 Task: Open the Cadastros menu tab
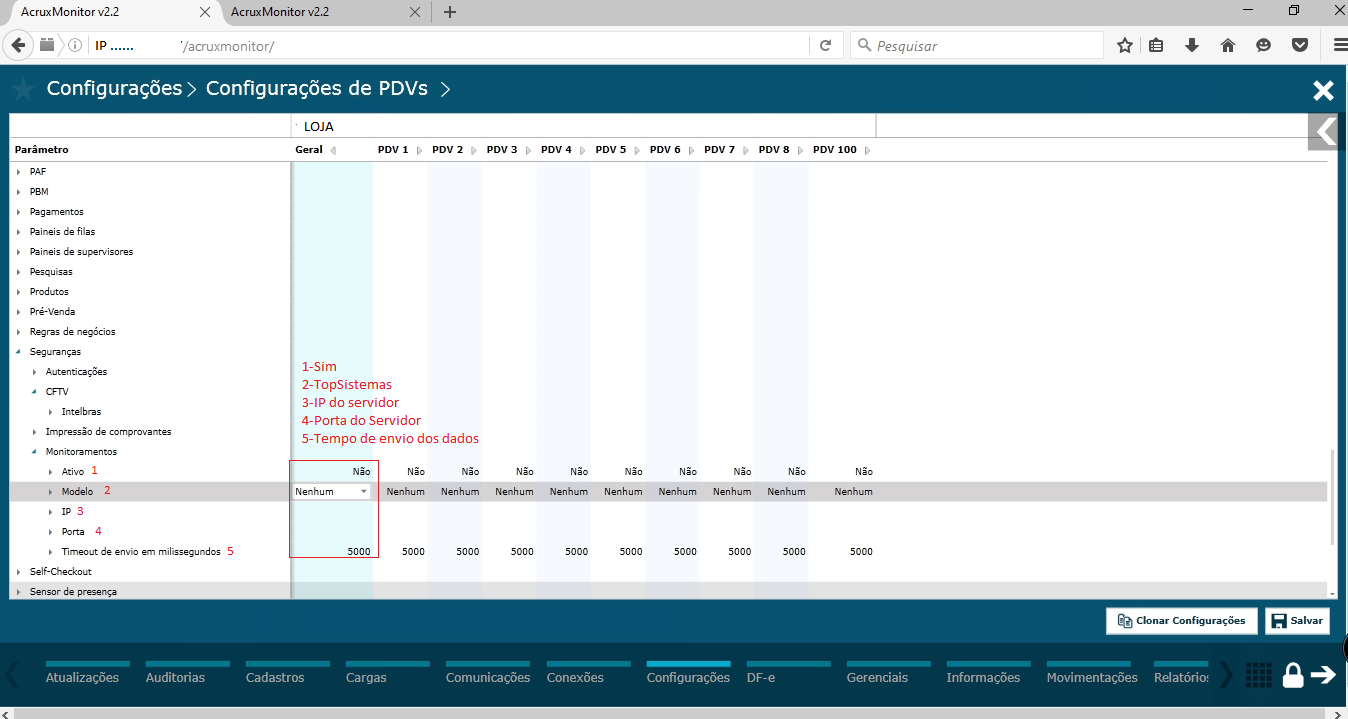(x=275, y=677)
